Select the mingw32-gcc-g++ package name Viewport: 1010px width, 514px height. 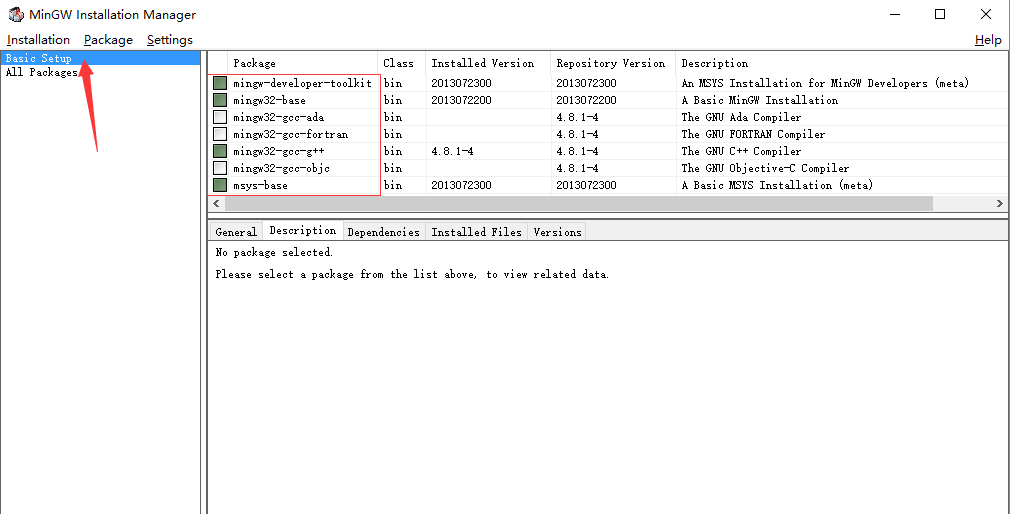[278, 151]
